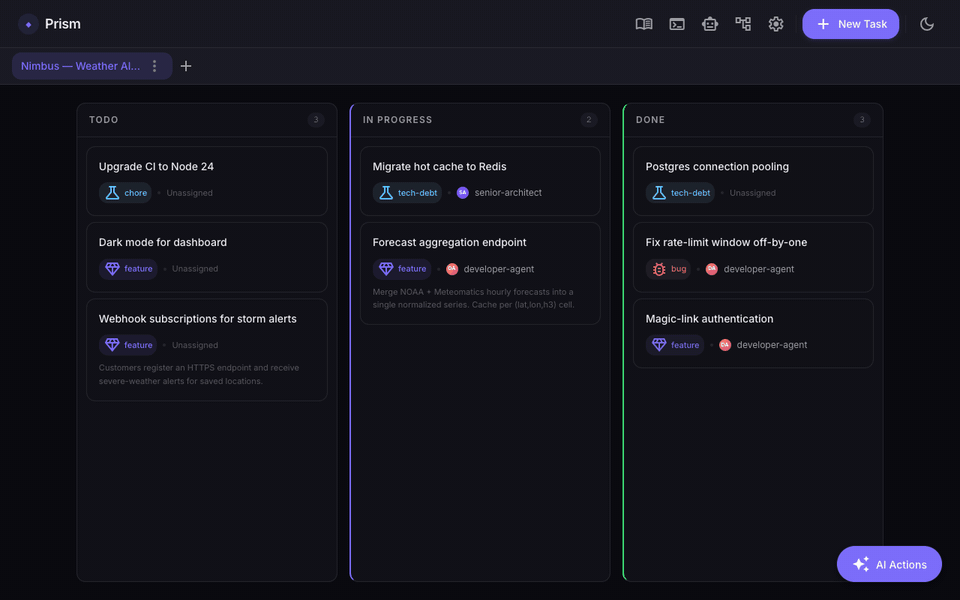
Task: Open the documentation book icon
Action: click(x=643, y=24)
